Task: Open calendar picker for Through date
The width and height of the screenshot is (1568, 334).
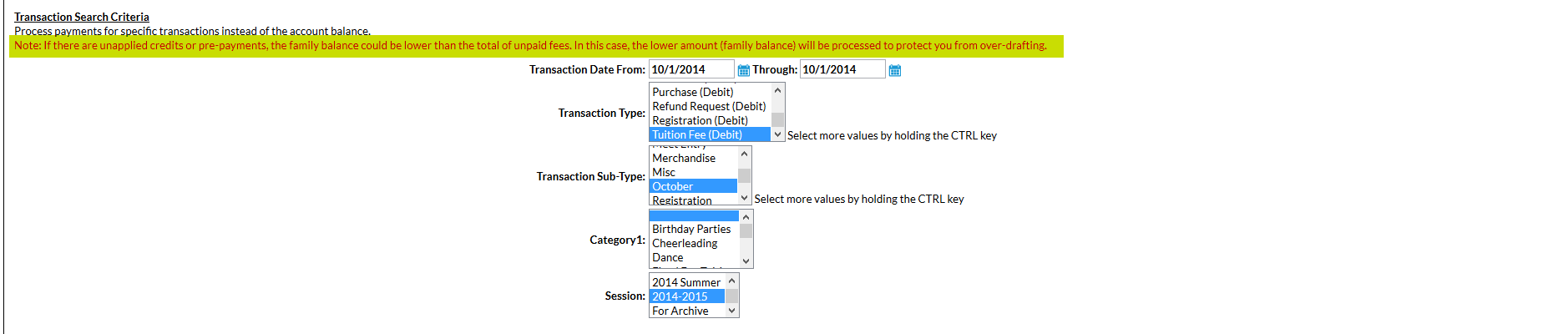Action: coord(894,70)
